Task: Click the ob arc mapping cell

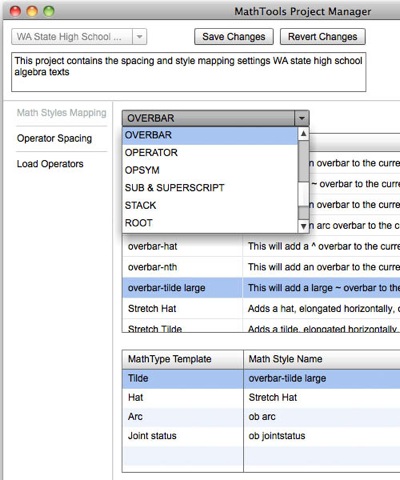Action: tap(322, 417)
